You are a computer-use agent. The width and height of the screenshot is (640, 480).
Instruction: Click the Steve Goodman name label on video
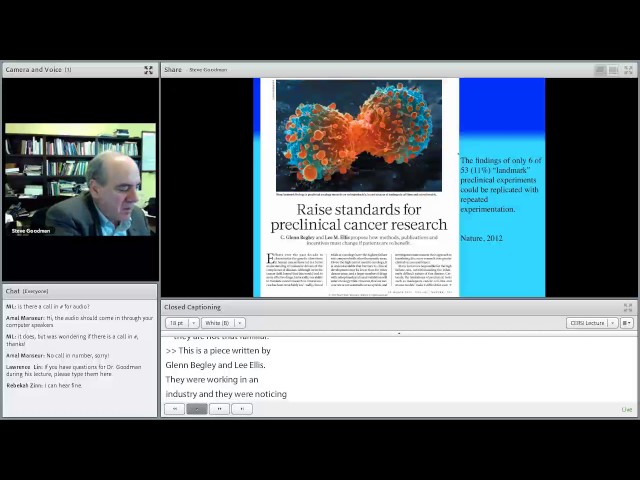31,231
